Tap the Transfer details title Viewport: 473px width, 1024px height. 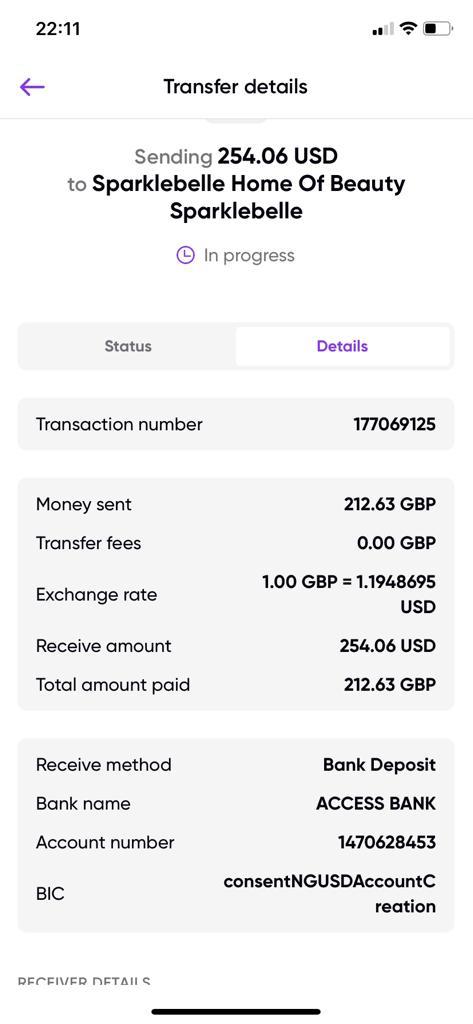(x=235, y=86)
